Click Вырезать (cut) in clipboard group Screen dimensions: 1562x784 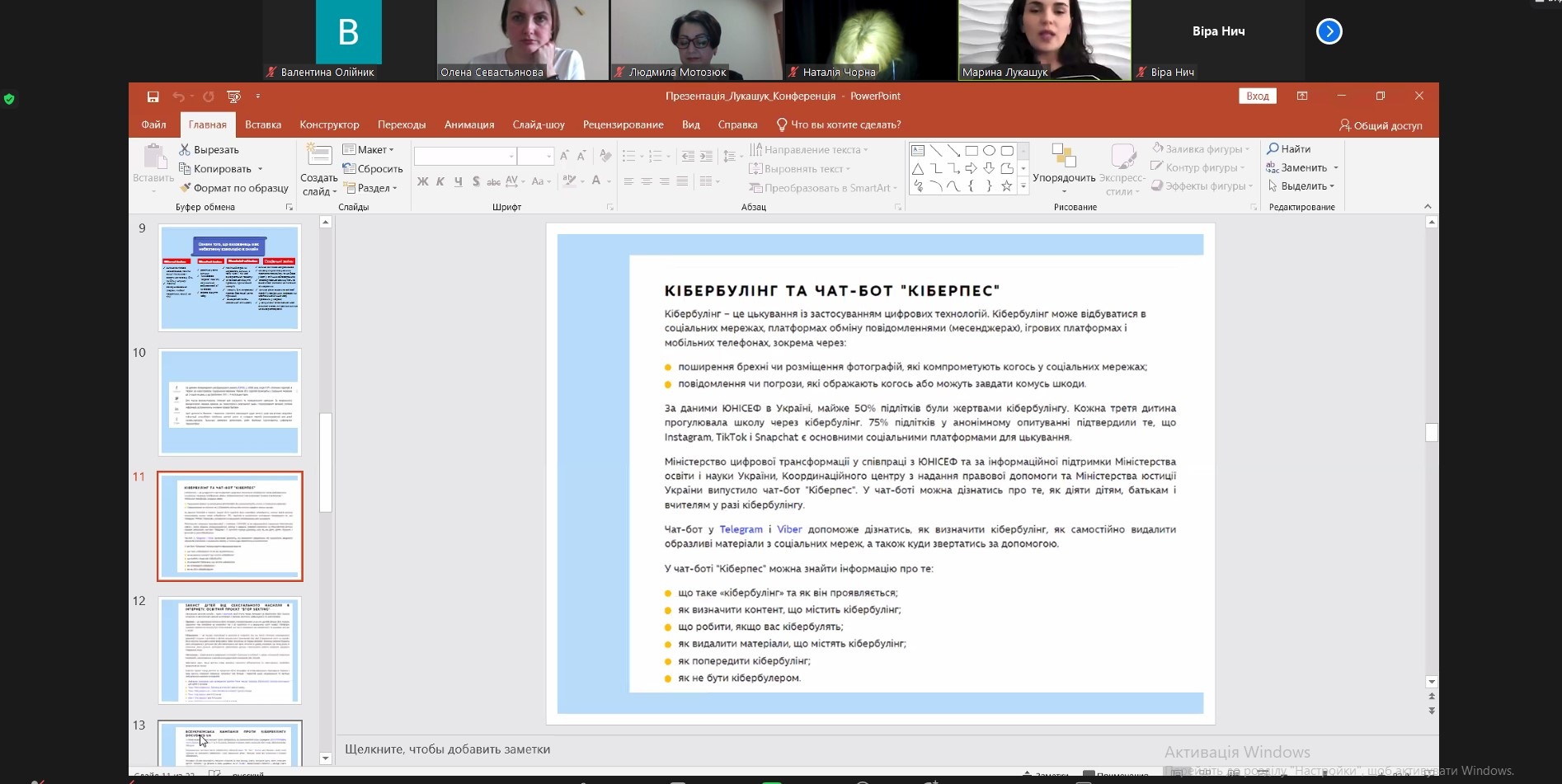click(209, 150)
